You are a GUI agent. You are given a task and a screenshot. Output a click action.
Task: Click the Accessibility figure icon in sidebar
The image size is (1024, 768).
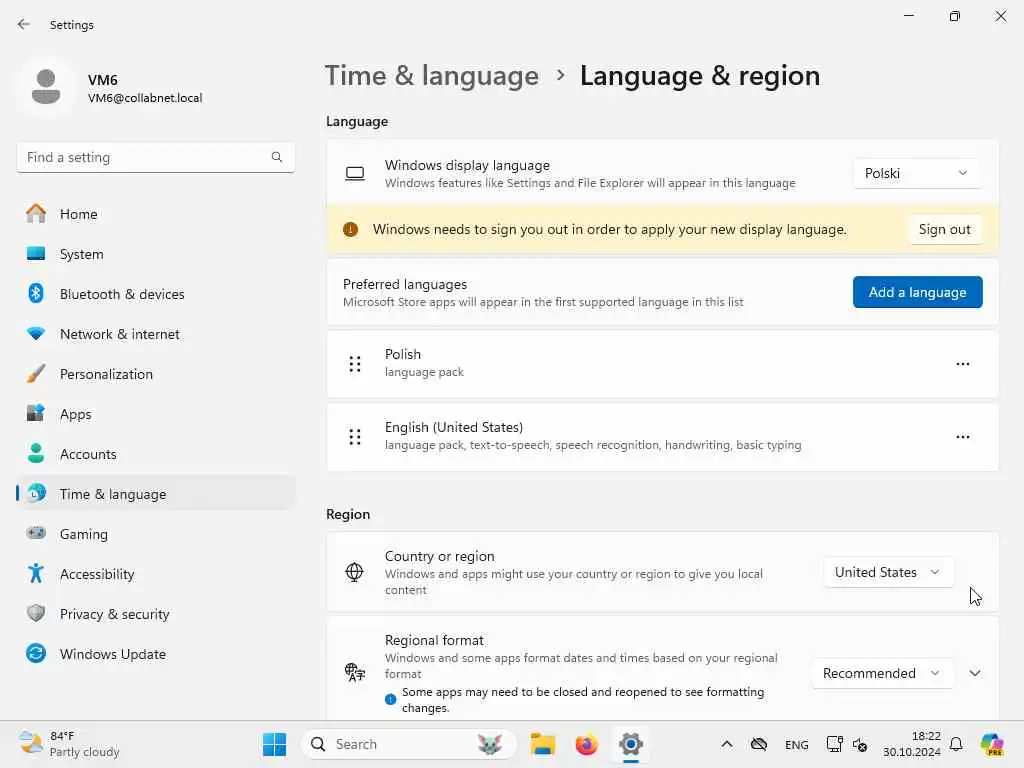click(x=36, y=573)
